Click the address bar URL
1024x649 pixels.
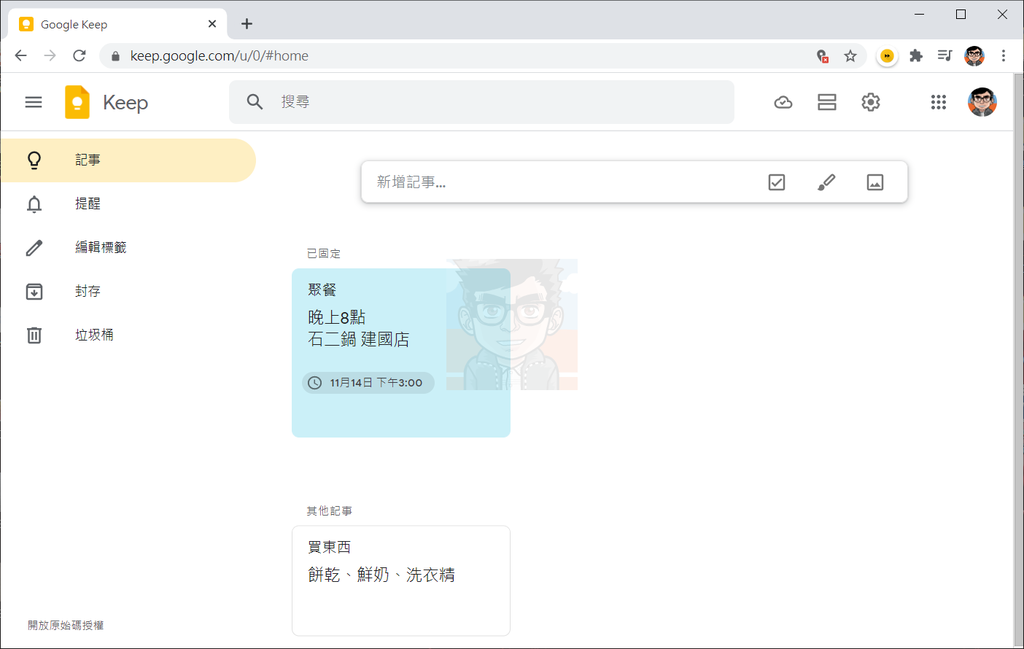tap(219, 56)
